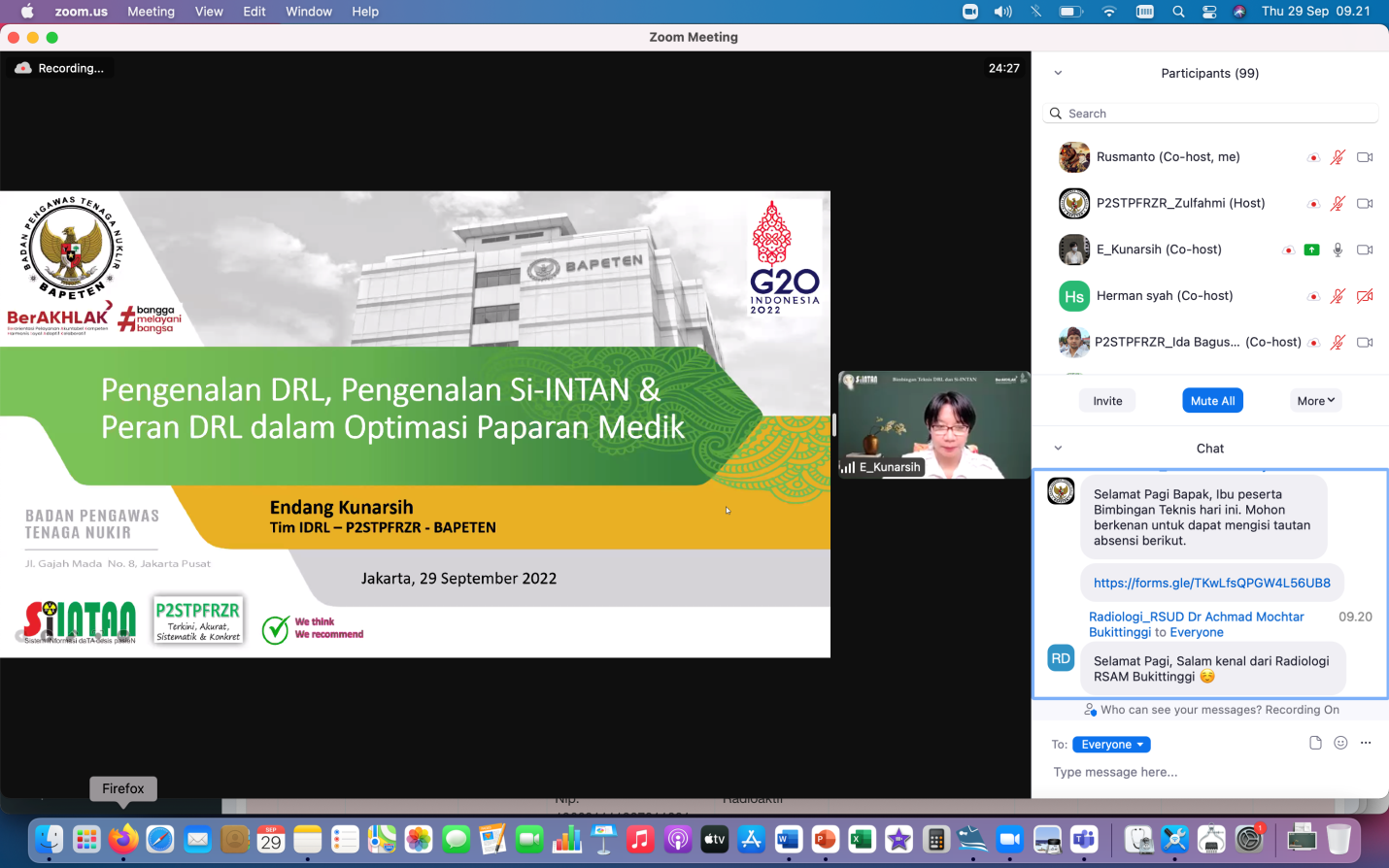Collapse the Participants panel using its chevron
This screenshot has height=868, width=1389.
(1058, 73)
